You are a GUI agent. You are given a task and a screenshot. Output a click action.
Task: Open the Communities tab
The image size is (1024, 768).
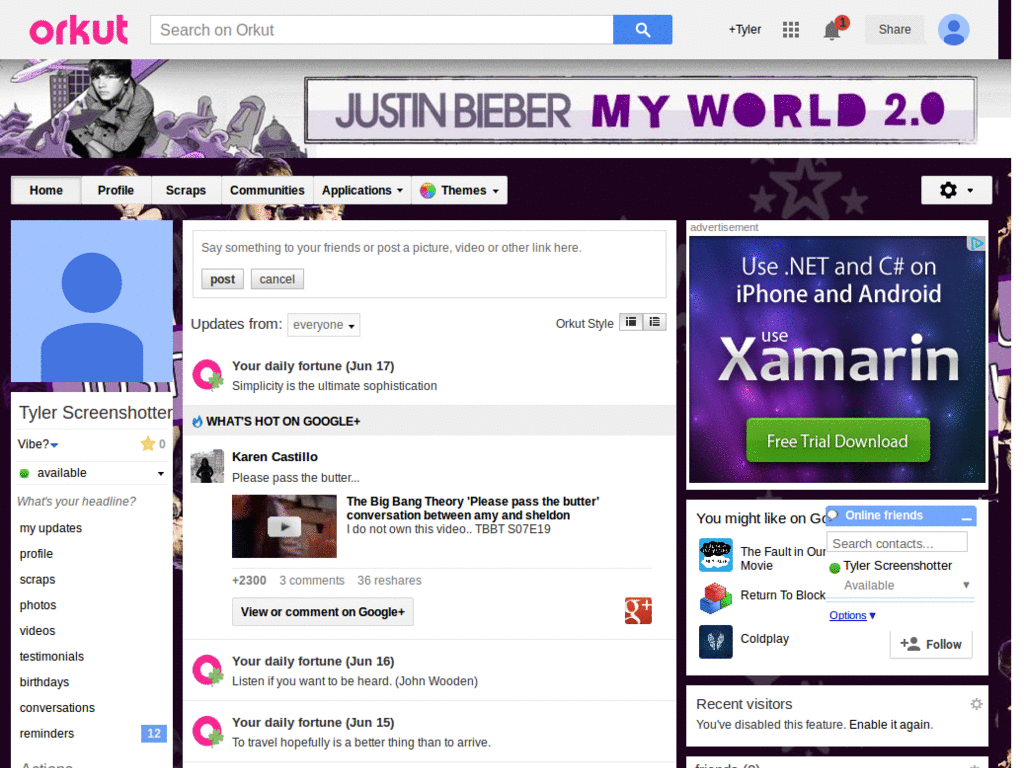coord(267,191)
